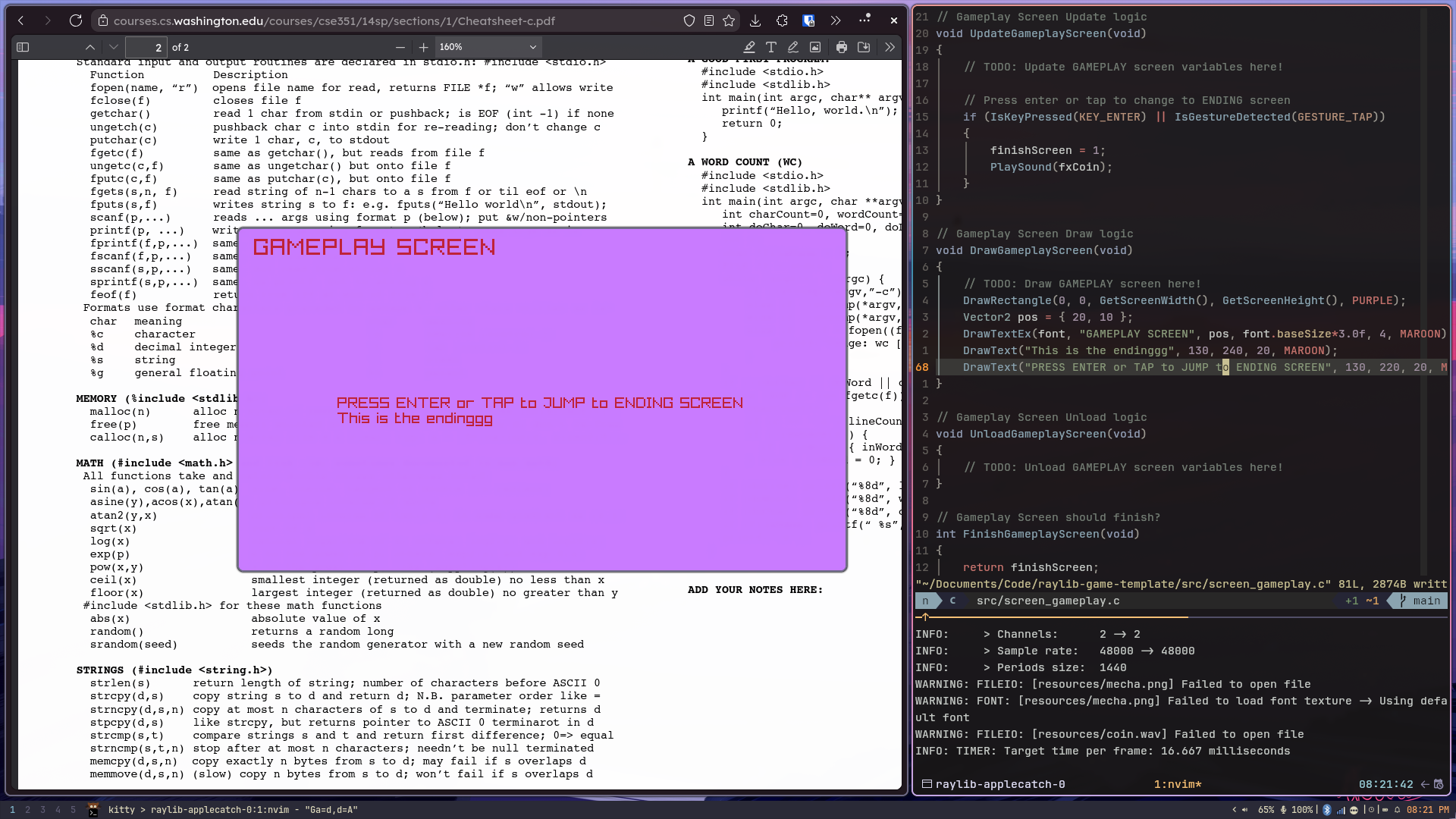Switch to workspace 3
This screenshot has width=1456, height=819.
[x=42, y=810]
